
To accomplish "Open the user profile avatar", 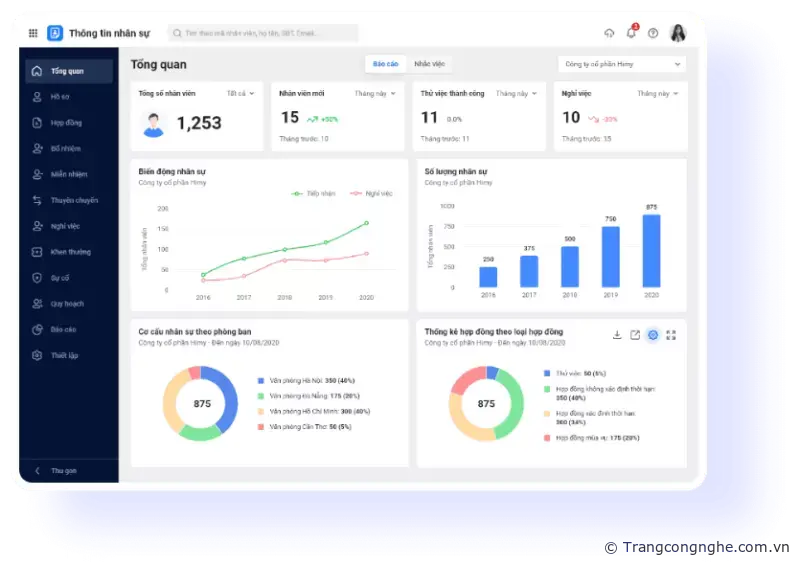I will point(678,33).
